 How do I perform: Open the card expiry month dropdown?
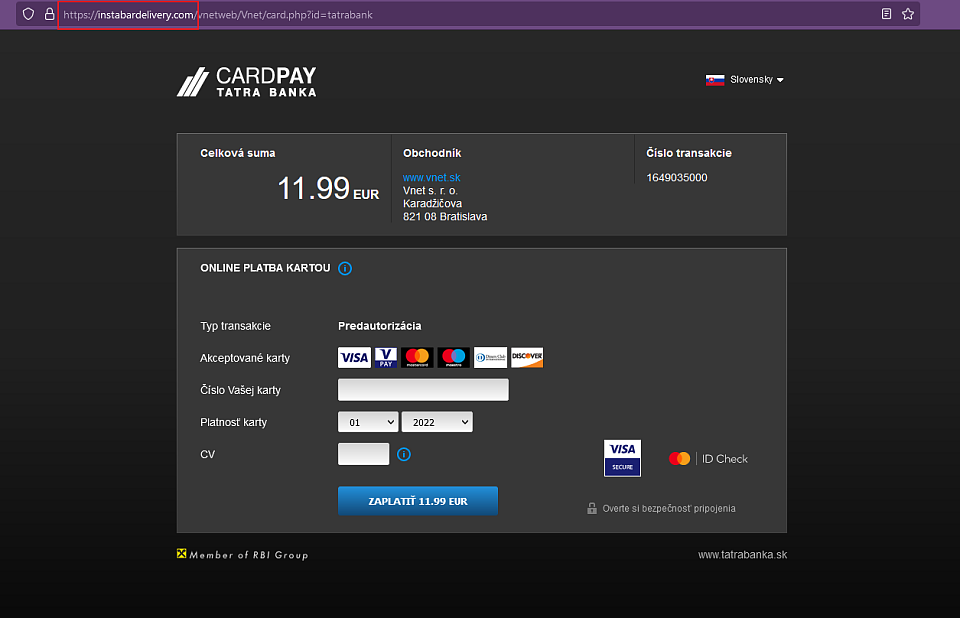point(368,422)
